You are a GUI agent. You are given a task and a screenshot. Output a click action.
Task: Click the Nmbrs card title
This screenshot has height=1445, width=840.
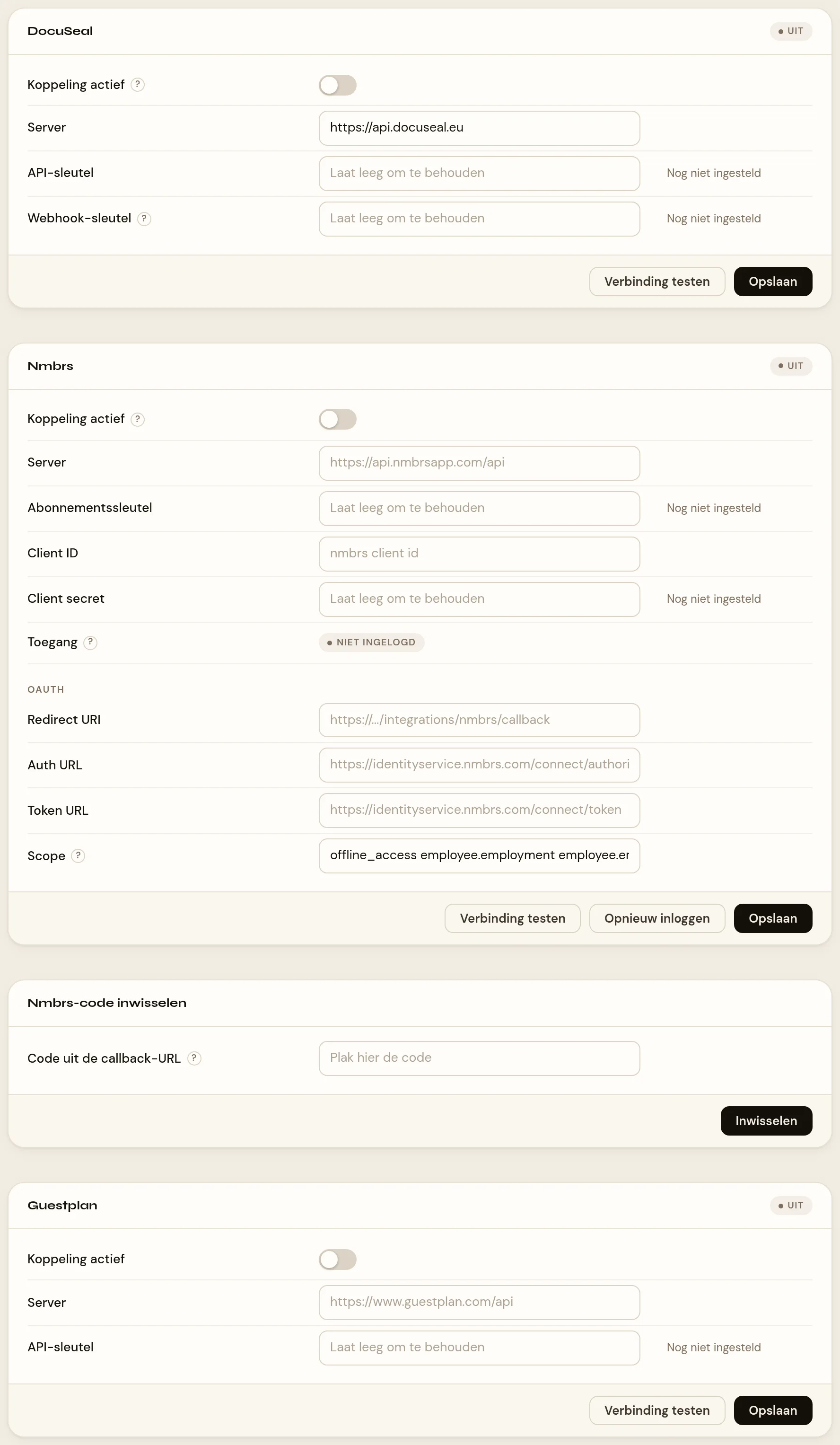51,366
